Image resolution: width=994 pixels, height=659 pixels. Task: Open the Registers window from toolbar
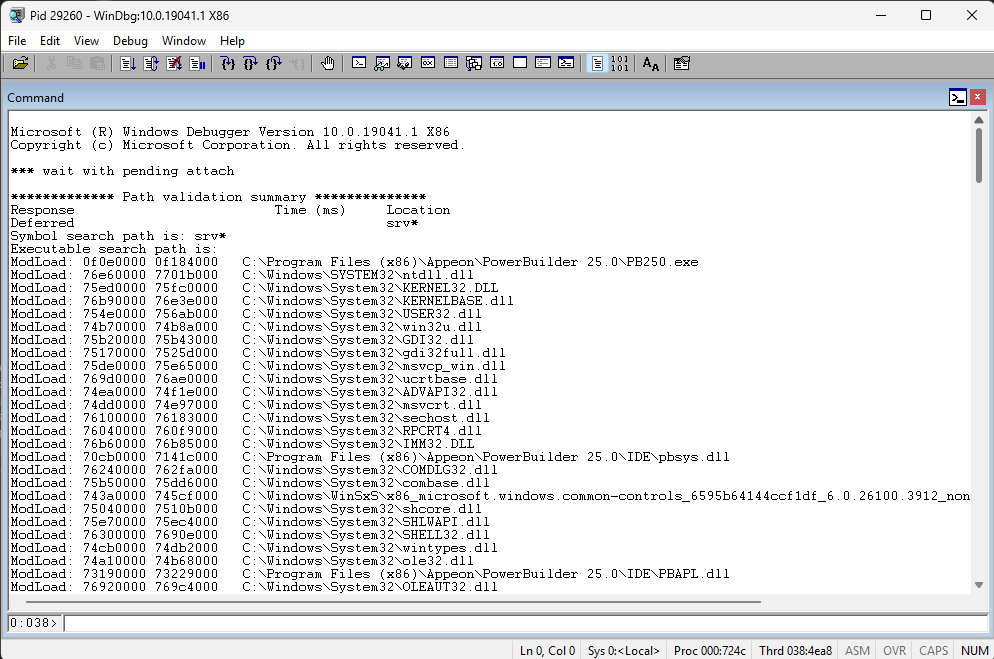(428, 63)
